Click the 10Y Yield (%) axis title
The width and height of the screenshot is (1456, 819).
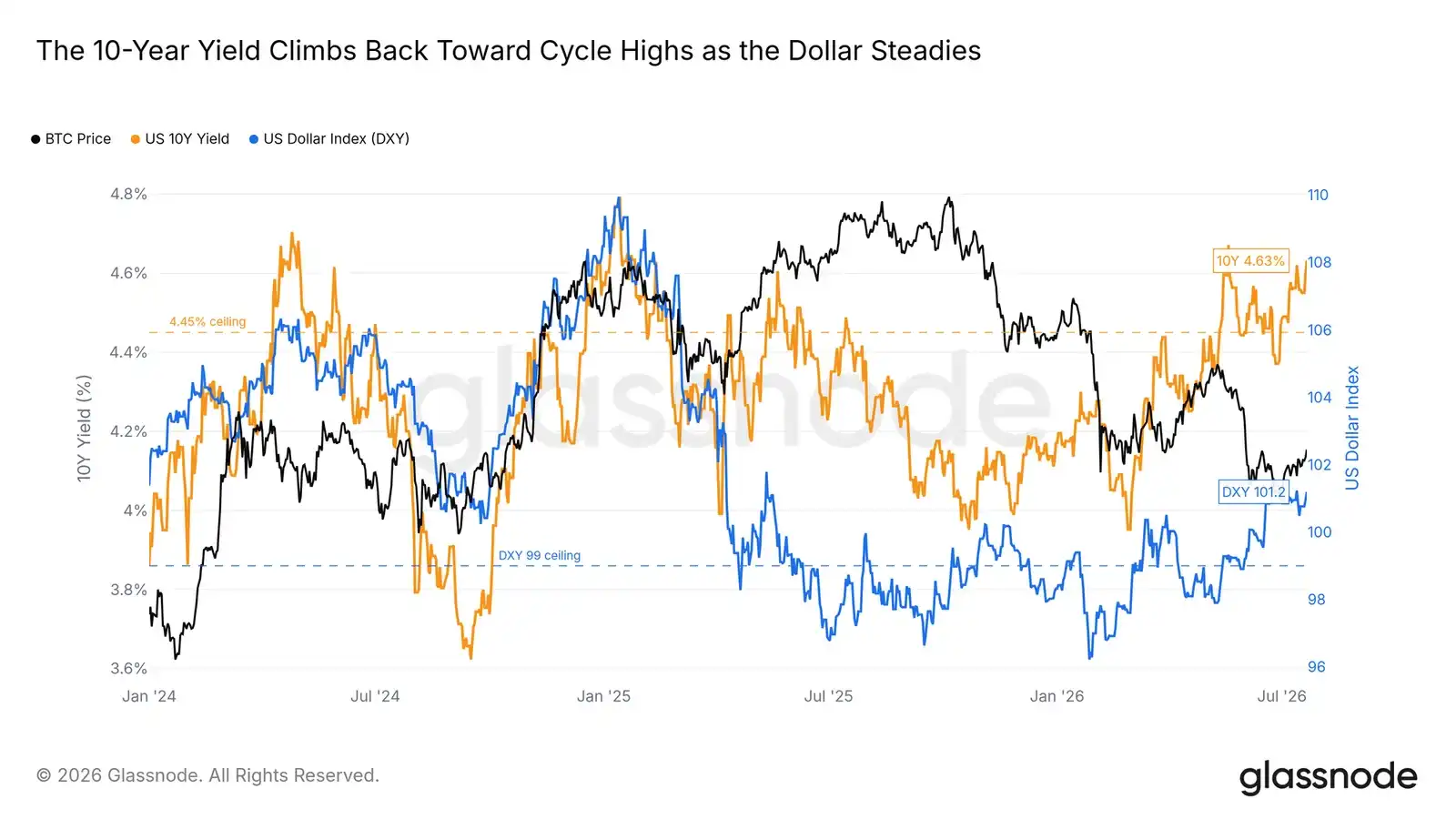[85, 429]
